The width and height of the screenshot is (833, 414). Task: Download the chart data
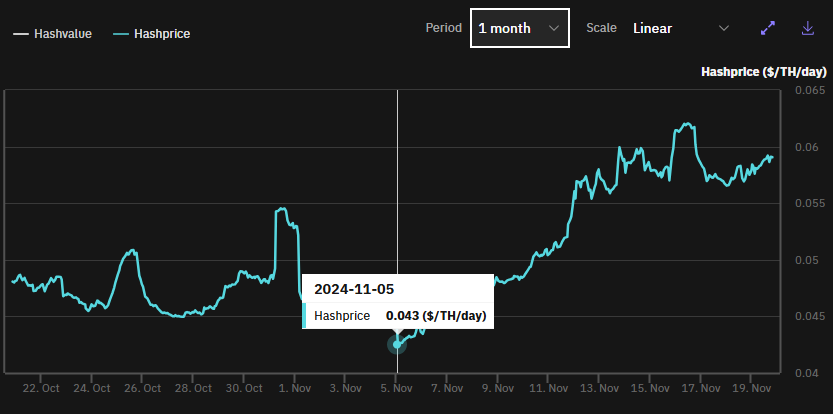coord(808,28)
